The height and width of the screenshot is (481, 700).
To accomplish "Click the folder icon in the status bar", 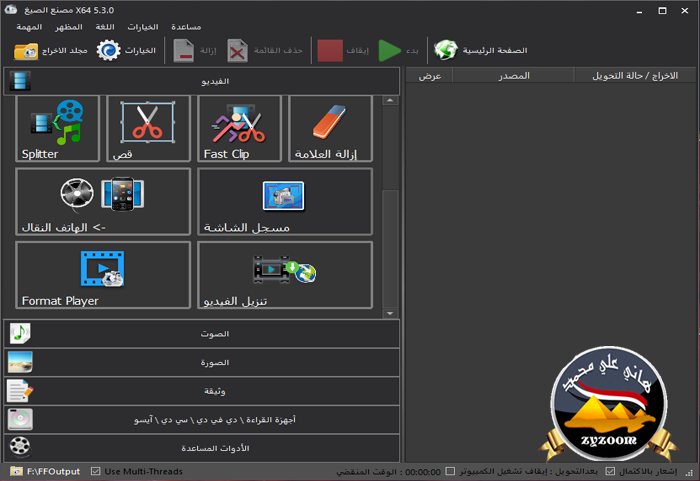I will click(17, 471).
